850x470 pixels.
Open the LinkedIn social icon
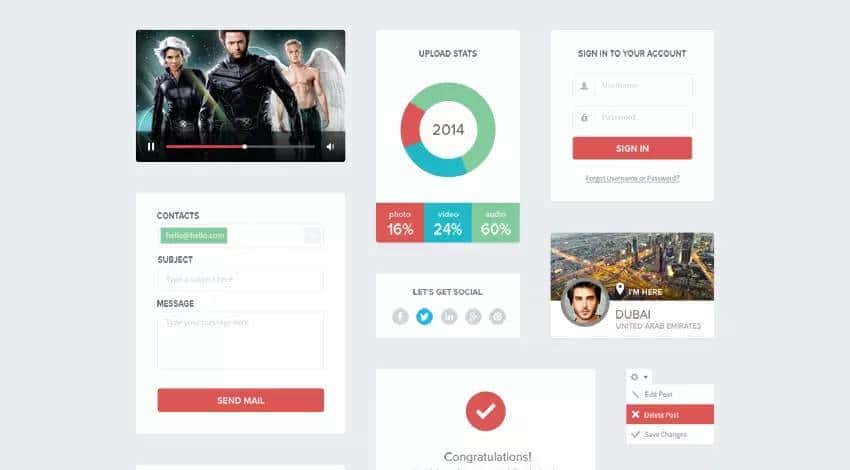pyautogui.click(x=449, y=316)
